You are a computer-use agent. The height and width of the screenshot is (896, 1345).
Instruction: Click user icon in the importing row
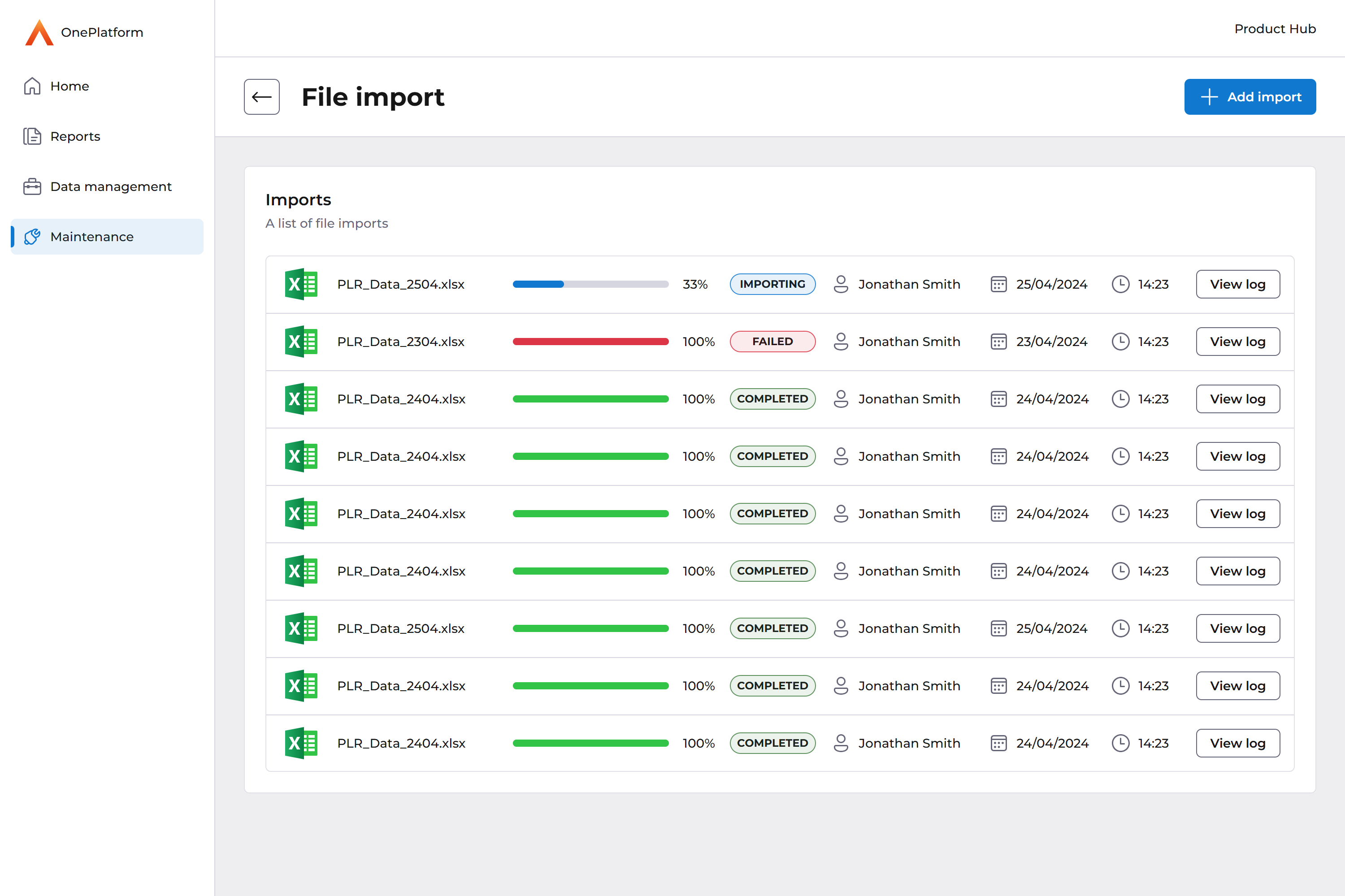click(x=841, y=285)
